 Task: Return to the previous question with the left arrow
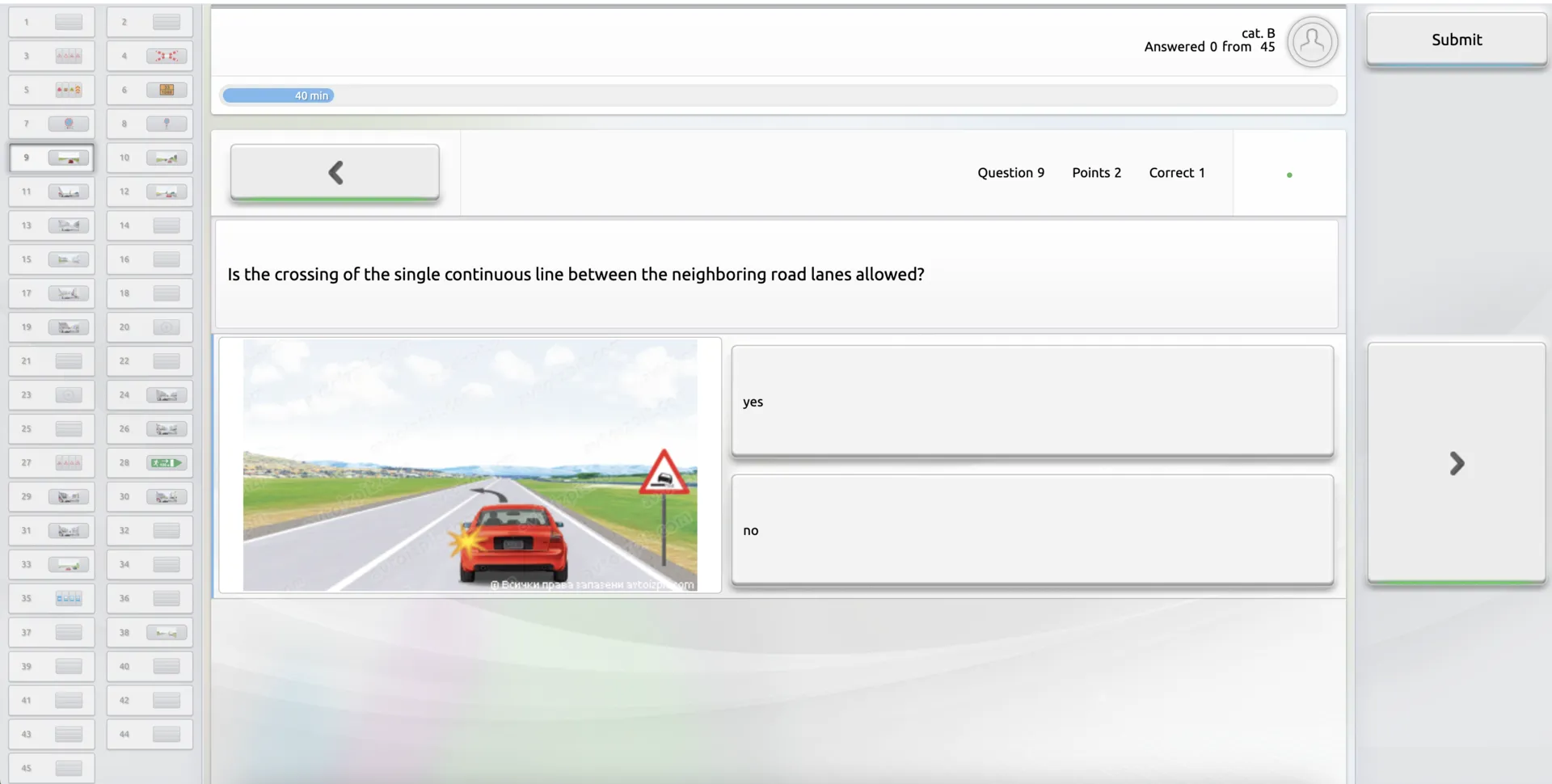pyautogui.click(x=335, y=171)
